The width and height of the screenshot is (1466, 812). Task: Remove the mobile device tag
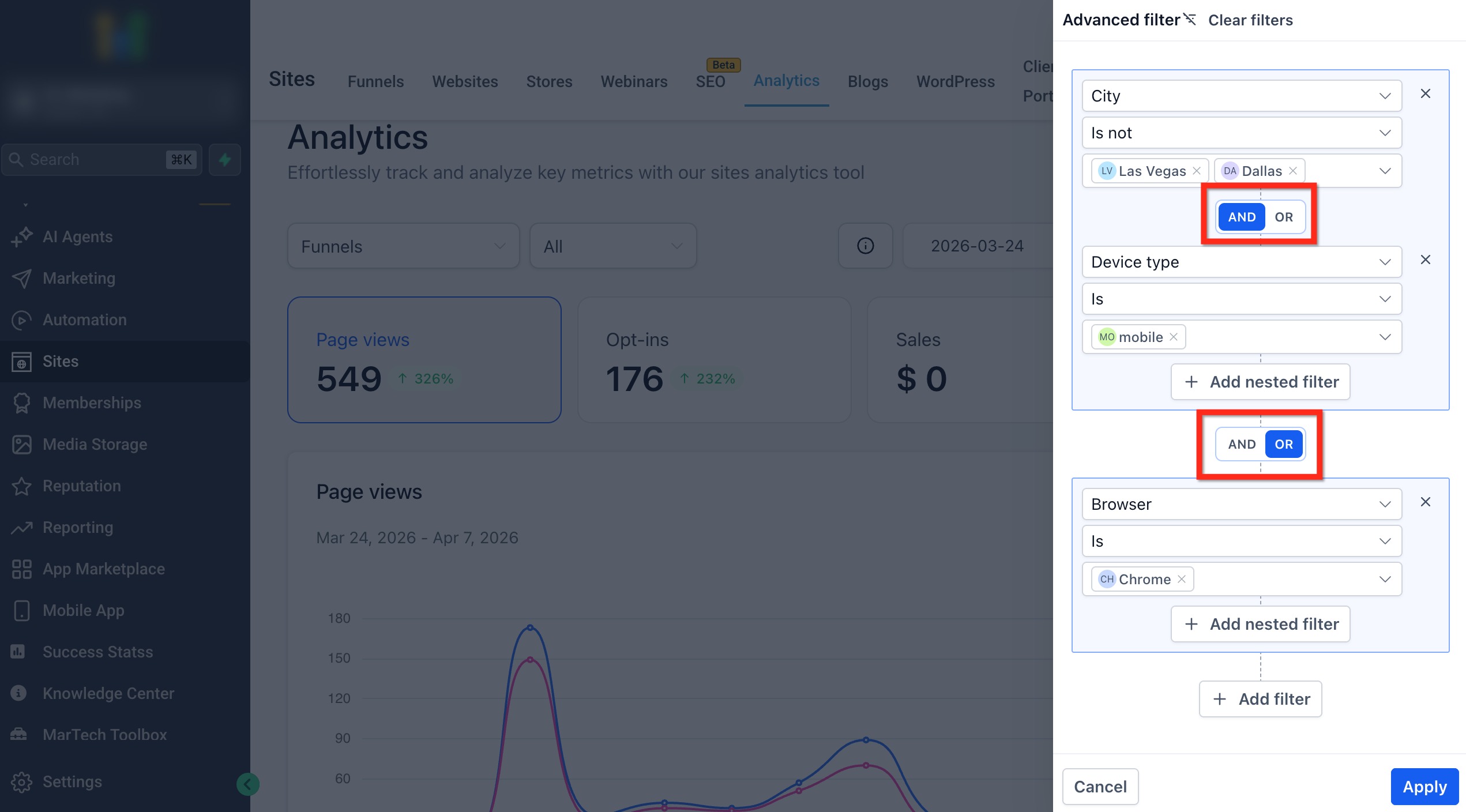pyautogui.click(x=1174, y=337)
